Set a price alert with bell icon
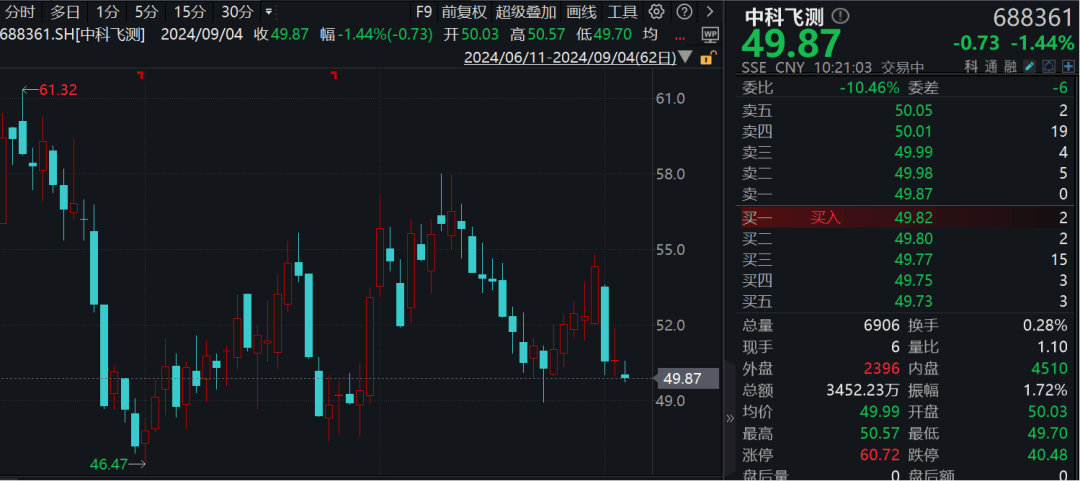Viewport: 1080px width, 481px height. (1049, 67)
